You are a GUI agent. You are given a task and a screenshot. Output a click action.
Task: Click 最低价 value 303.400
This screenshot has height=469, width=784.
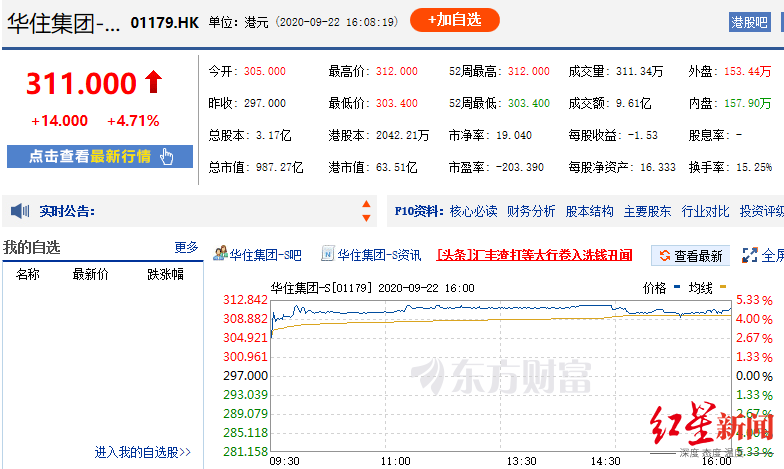(397, 103)
